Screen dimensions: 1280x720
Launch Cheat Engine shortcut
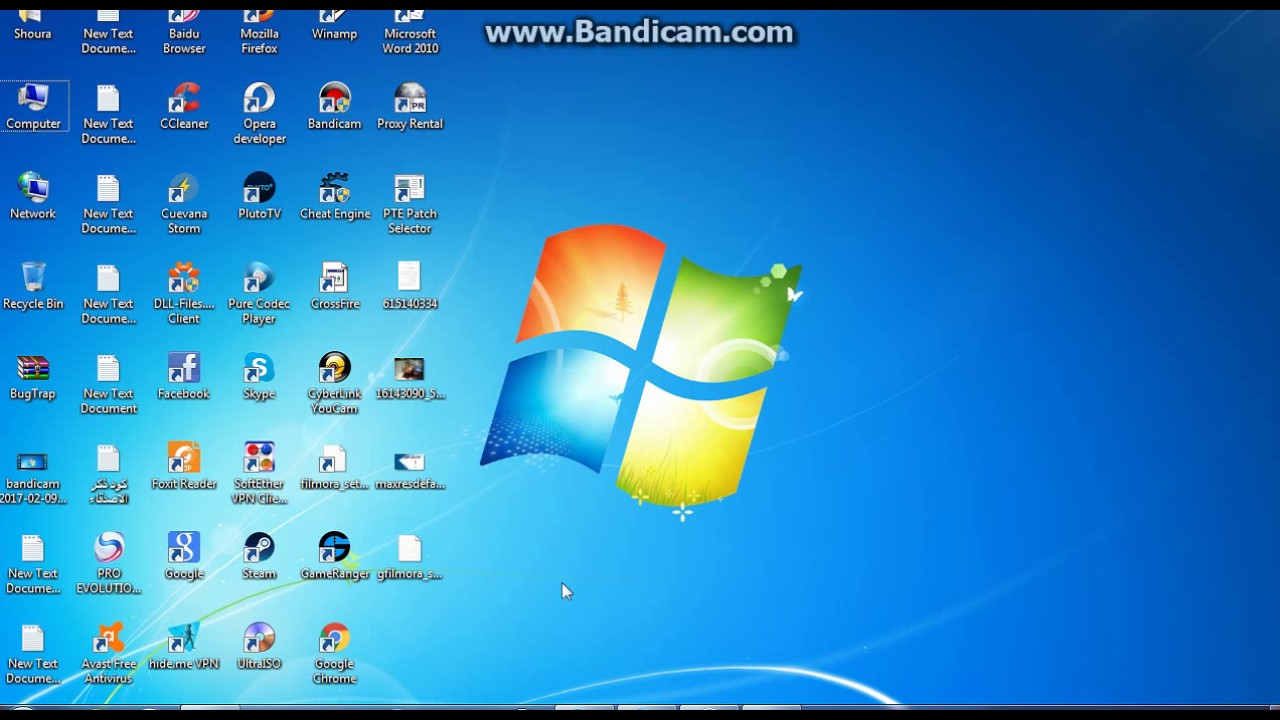pos(334,197)
